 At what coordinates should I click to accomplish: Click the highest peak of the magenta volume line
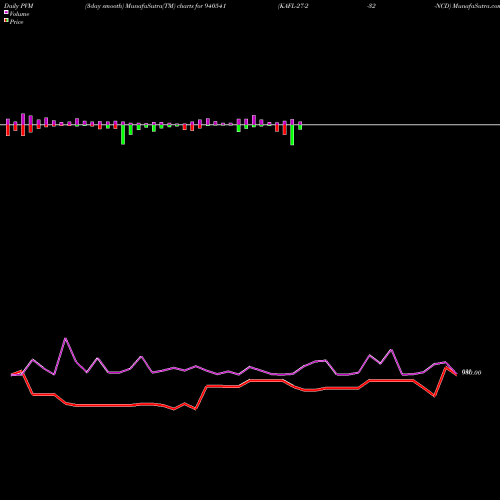[65, 338]
